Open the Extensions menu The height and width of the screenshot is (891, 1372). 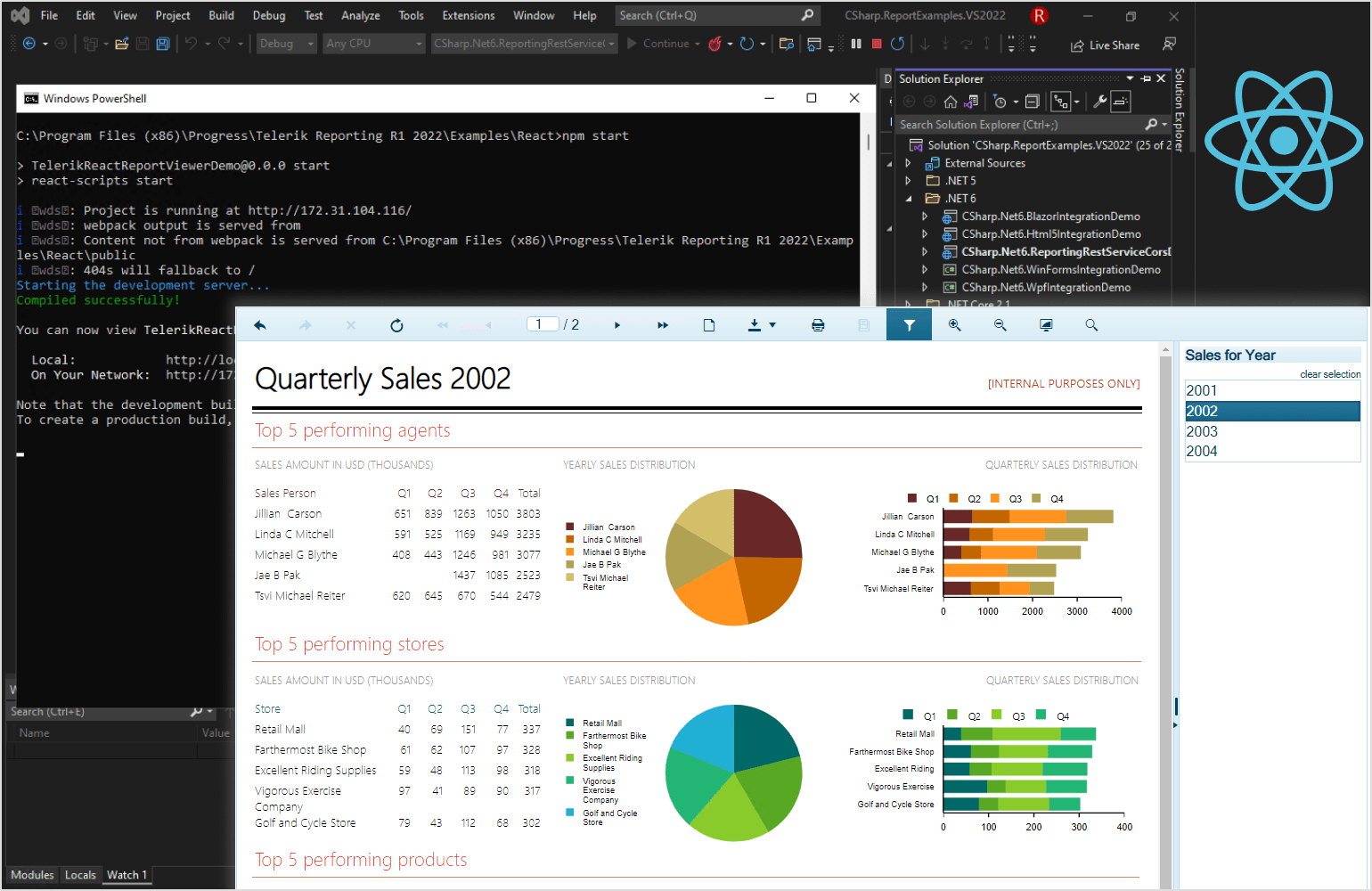[x=469, y=15]
